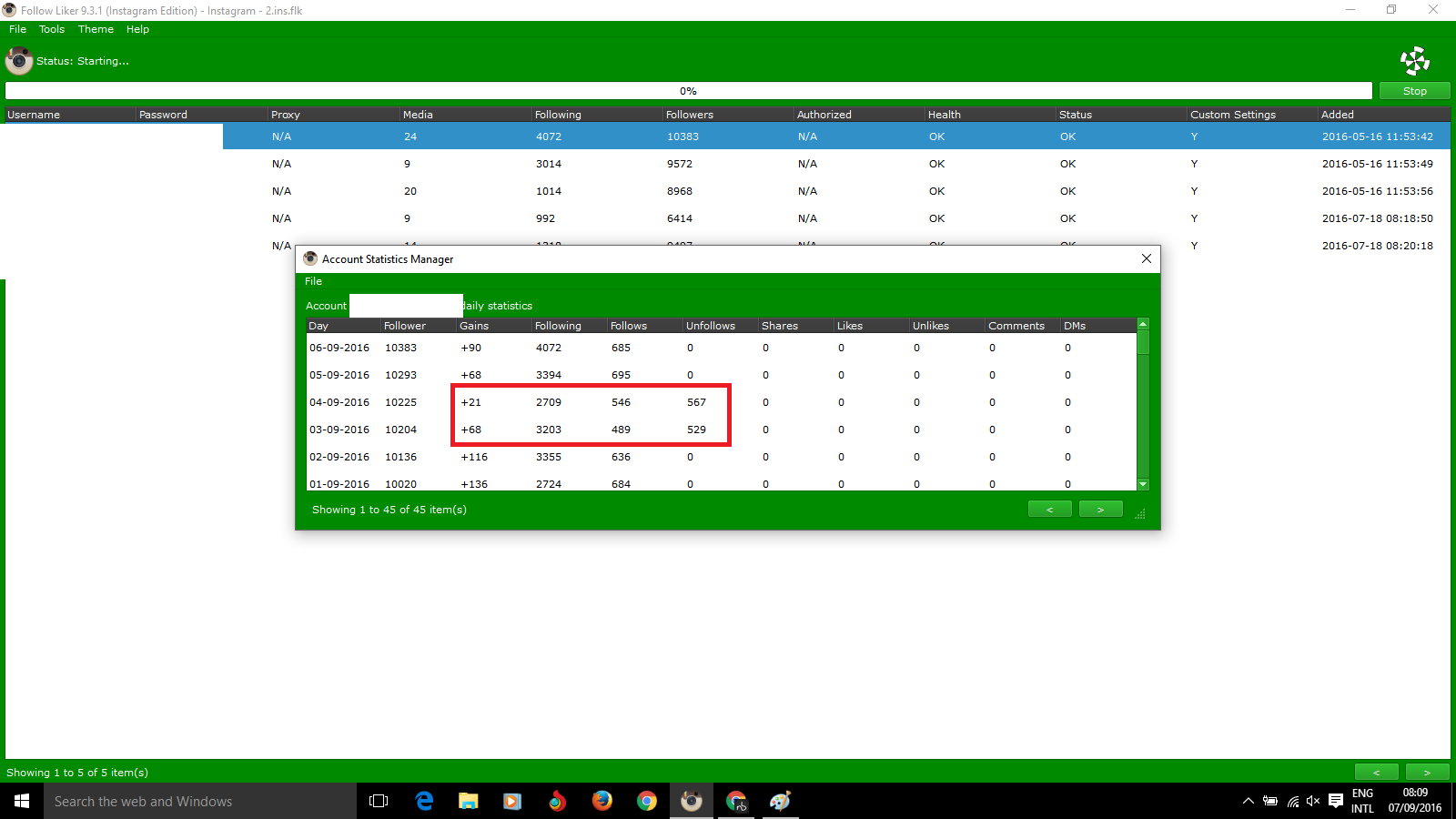
Task: Show hidden system tray icons
Action: (1249, 801)
